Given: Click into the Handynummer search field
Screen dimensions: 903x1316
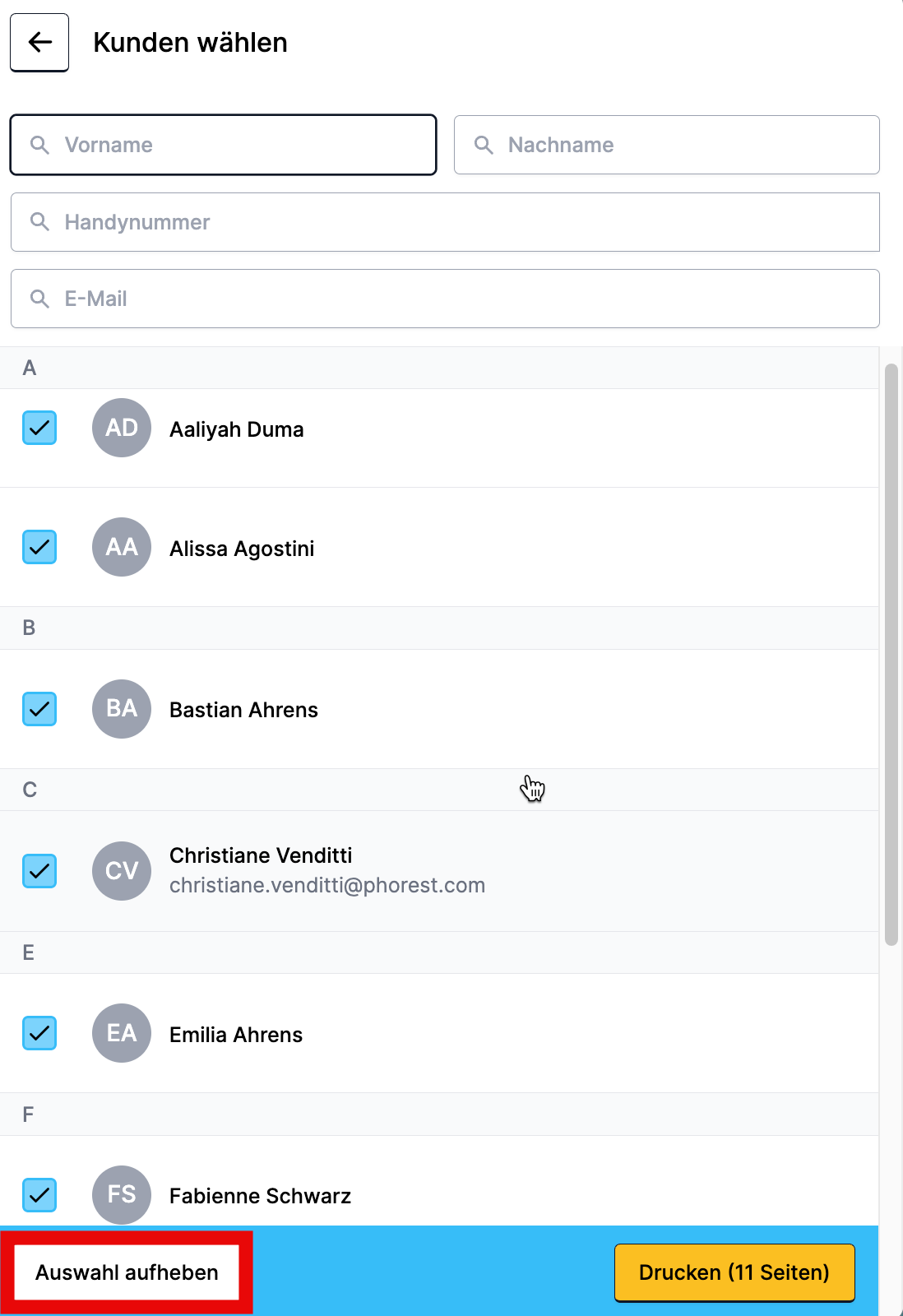Looking at the screenshot, I should pos(461,222).
